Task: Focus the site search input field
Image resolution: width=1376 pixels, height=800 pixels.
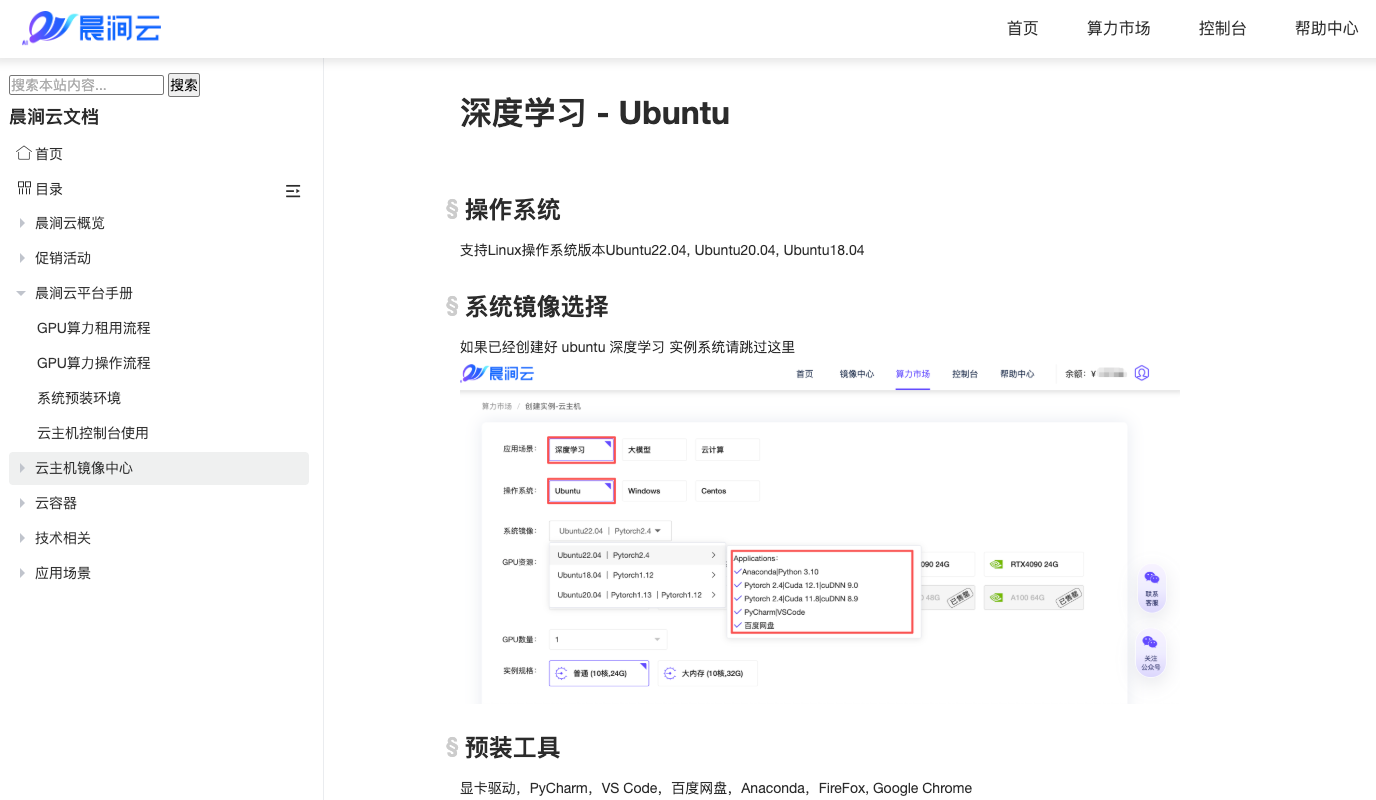Action: pos(86,85)
